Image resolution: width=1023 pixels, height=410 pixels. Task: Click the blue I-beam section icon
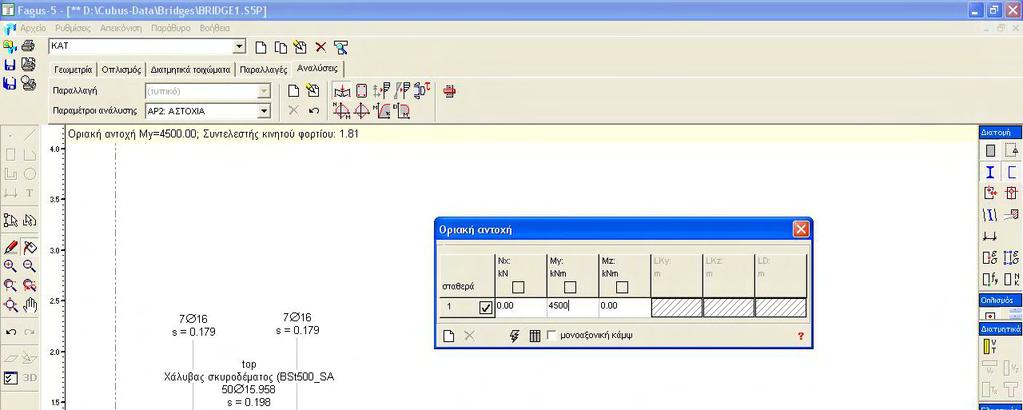[990, 172]
